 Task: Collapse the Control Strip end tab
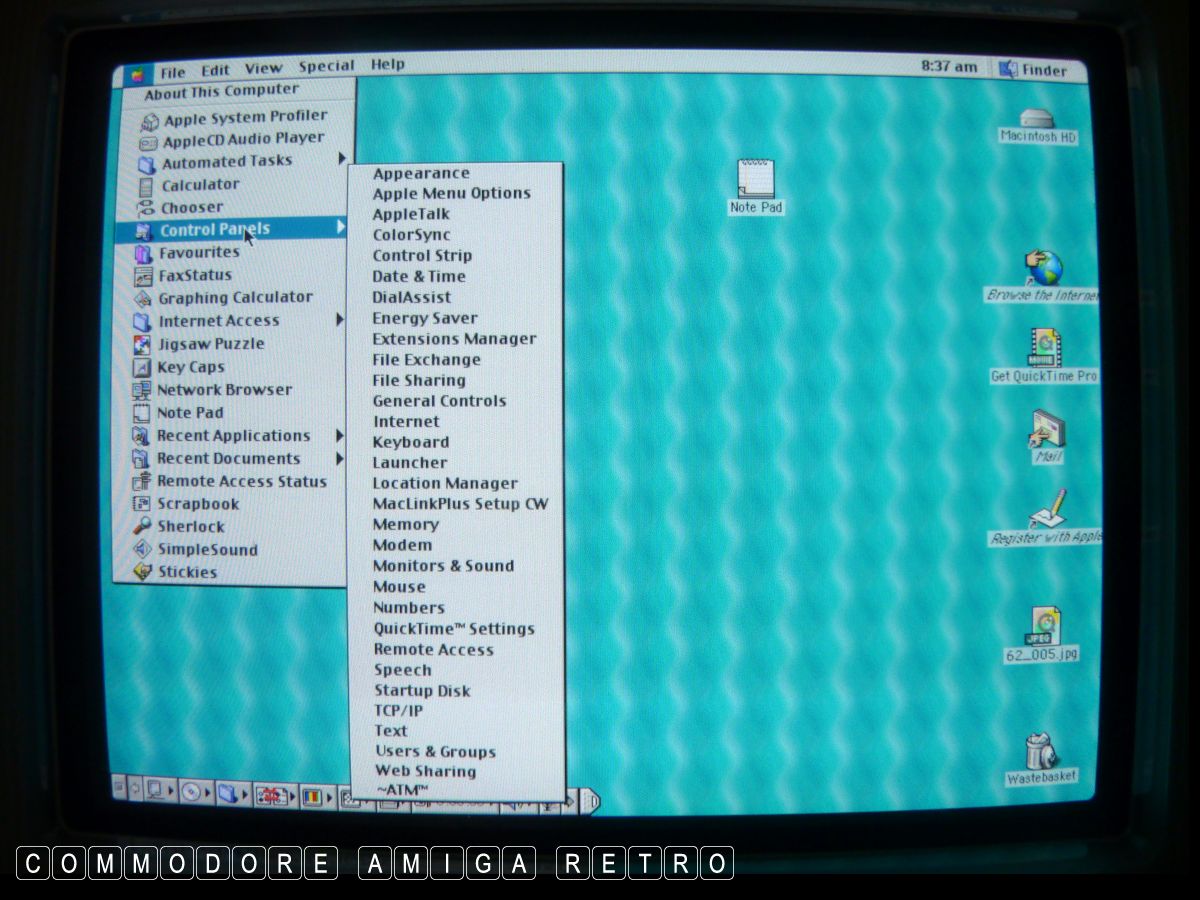(x=590, y=799)
